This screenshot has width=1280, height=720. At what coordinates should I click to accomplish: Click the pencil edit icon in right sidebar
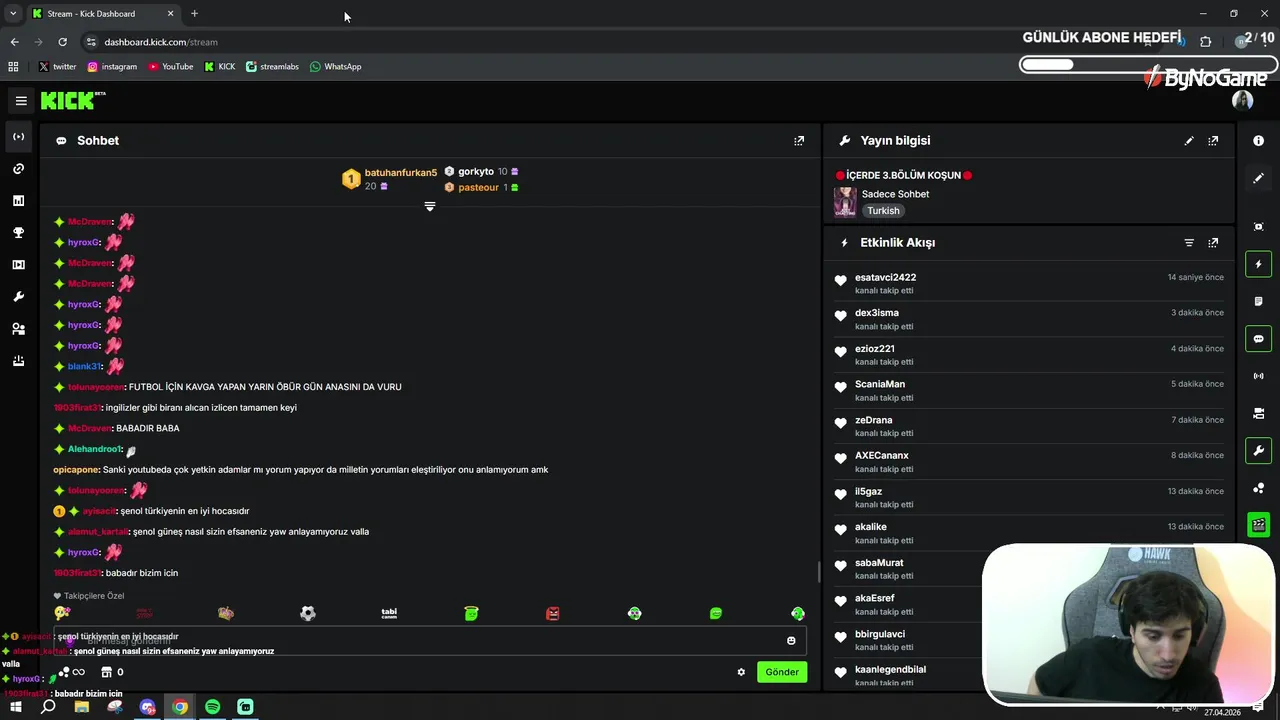click(x=1258, y=178)
